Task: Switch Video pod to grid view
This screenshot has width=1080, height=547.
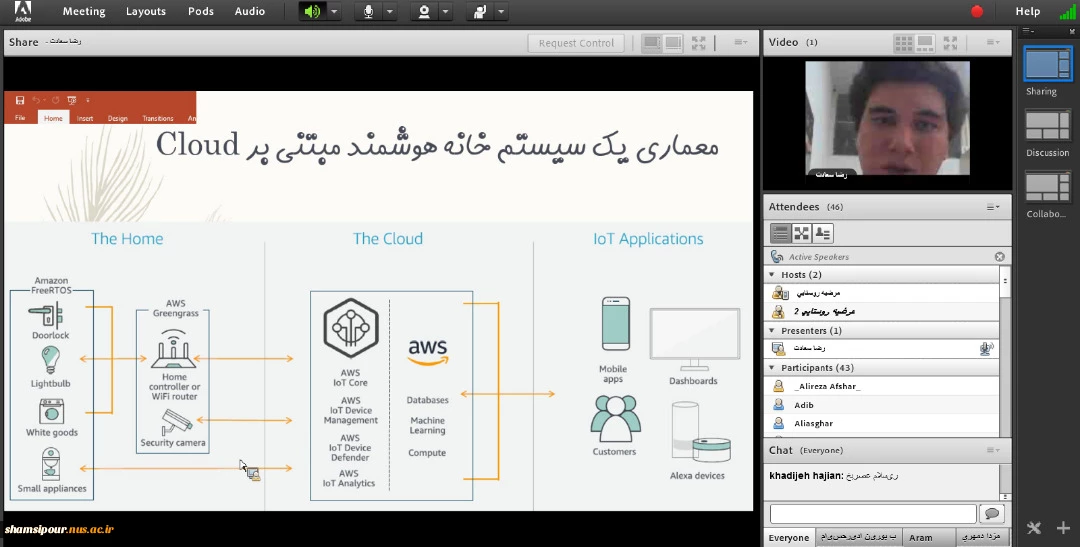Action: tap(904, 43)
